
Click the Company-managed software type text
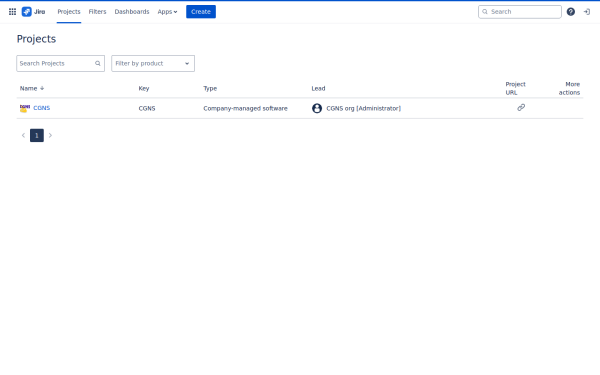245,108
